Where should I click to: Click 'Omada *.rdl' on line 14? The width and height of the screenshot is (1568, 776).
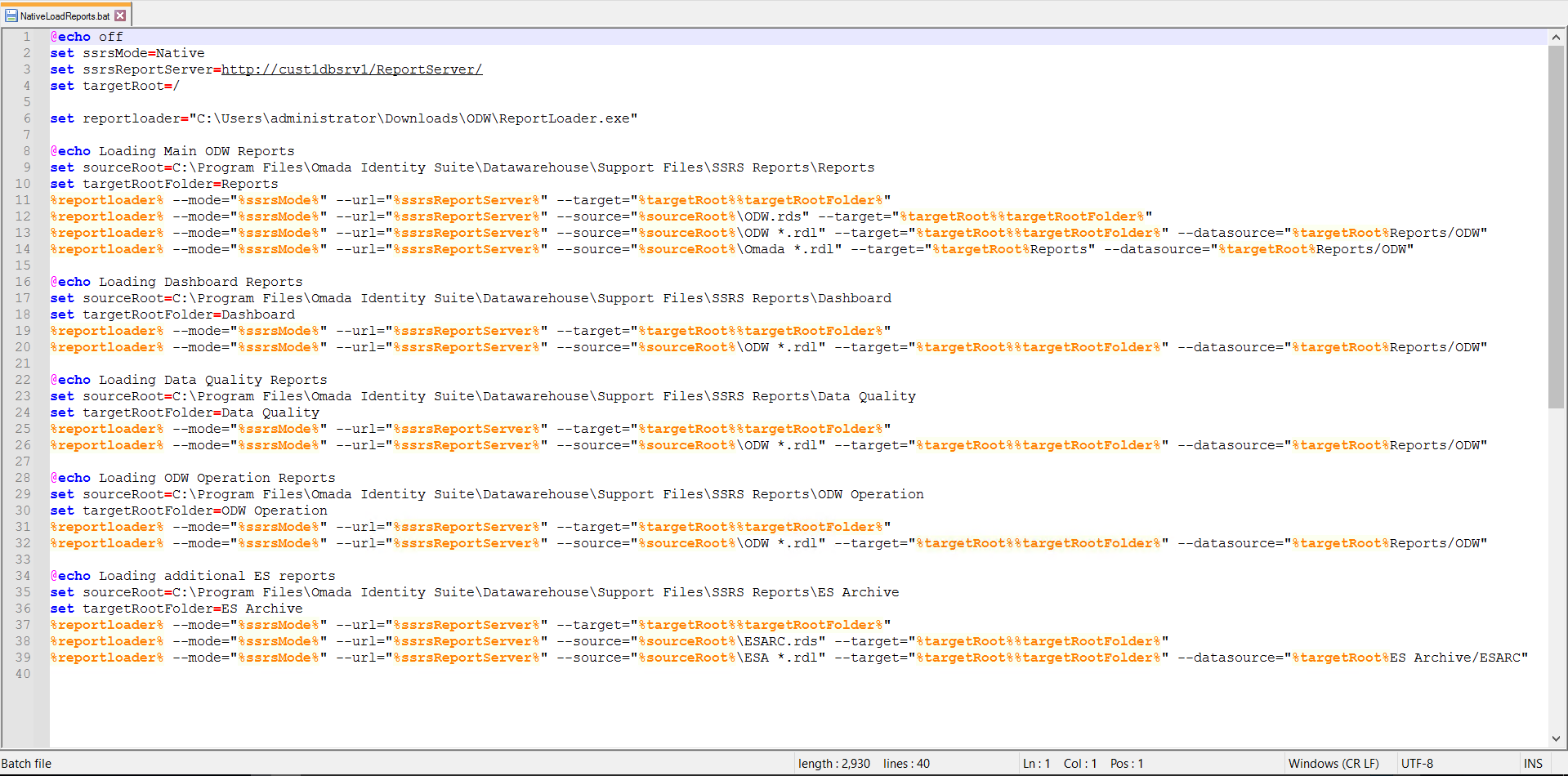click(789, 249)
